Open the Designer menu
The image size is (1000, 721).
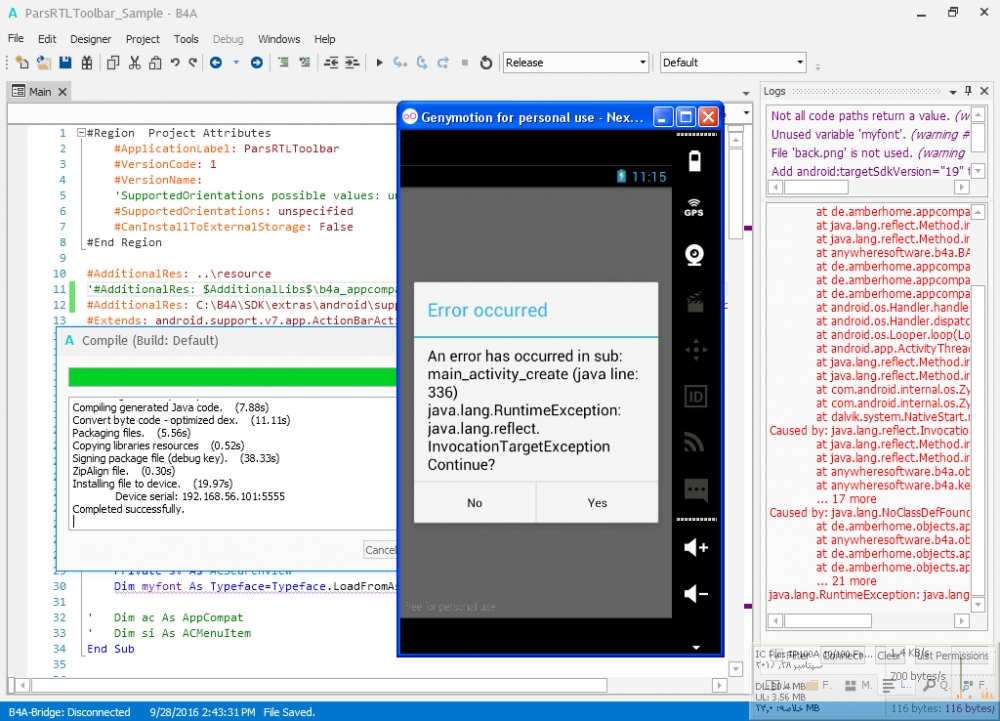[90, 39]
